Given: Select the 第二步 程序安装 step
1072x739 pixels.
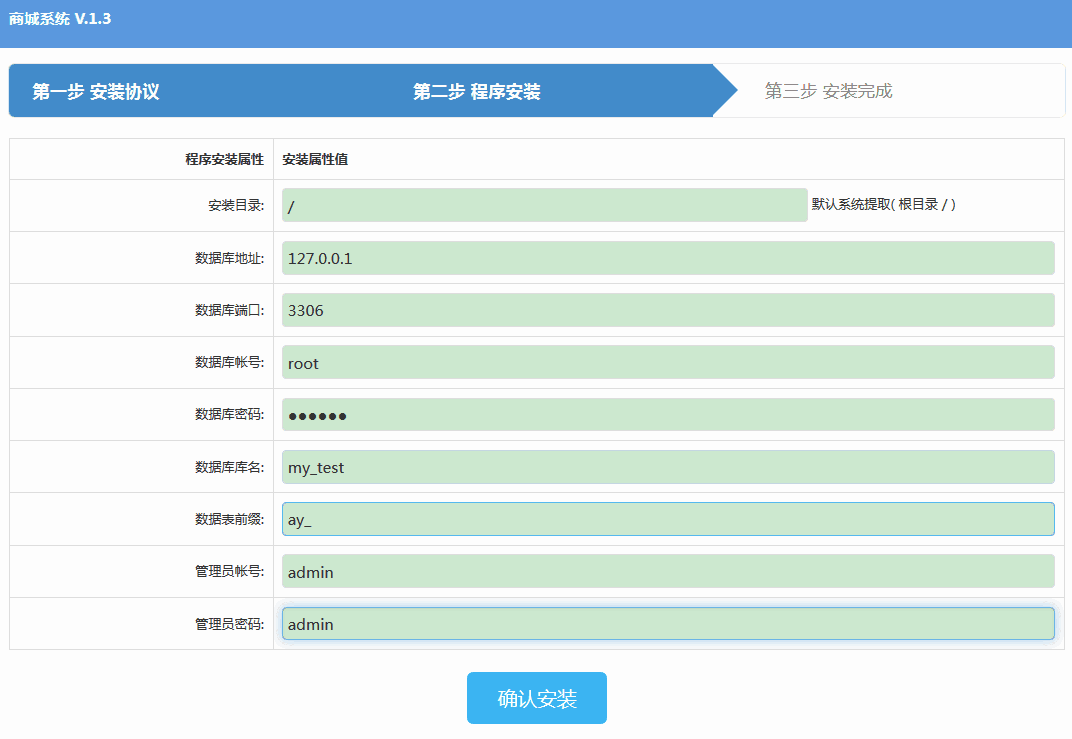Looking at the screenshot, I should (477, 92).
